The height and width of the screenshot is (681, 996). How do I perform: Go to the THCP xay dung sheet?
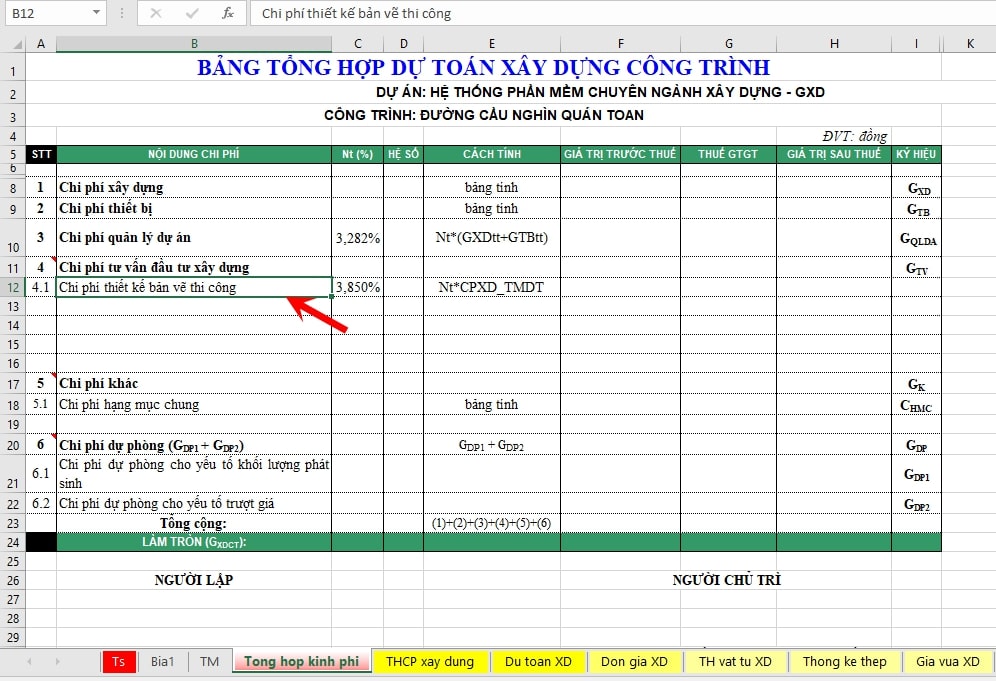click(430, 661)
